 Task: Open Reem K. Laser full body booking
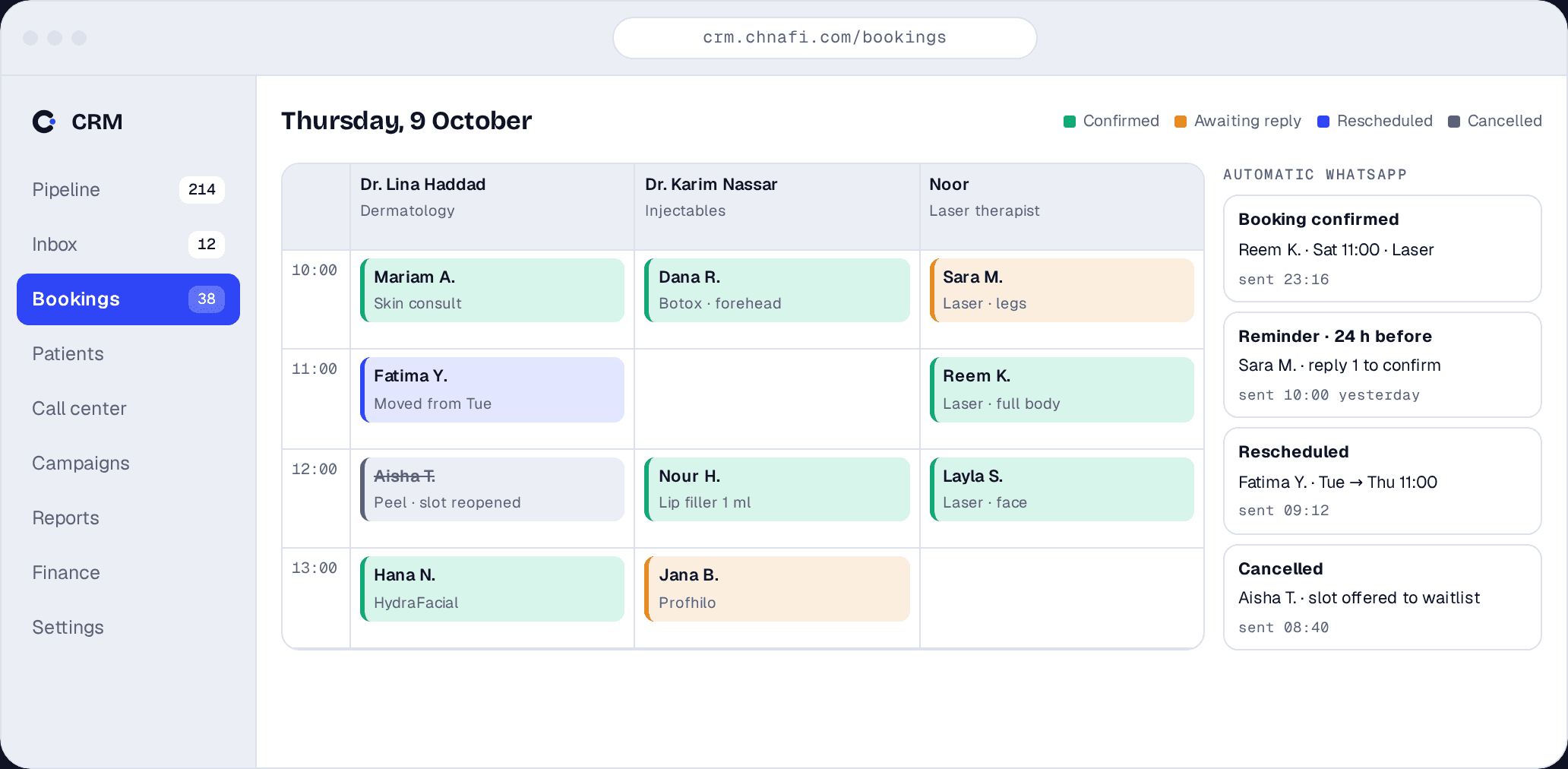pos(1062,390)
